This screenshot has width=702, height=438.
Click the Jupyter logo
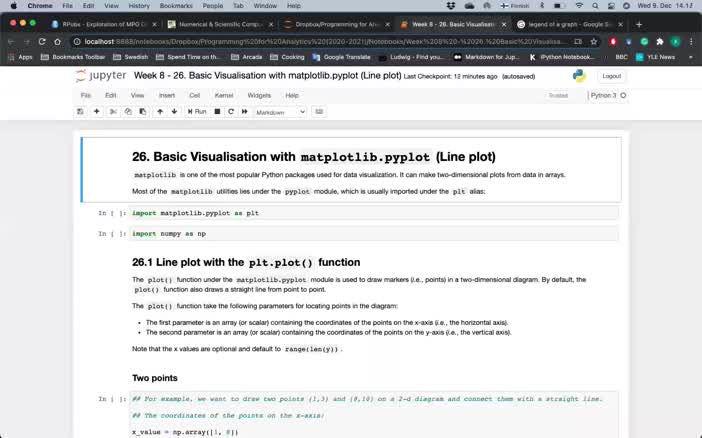[x=100, y=76]
